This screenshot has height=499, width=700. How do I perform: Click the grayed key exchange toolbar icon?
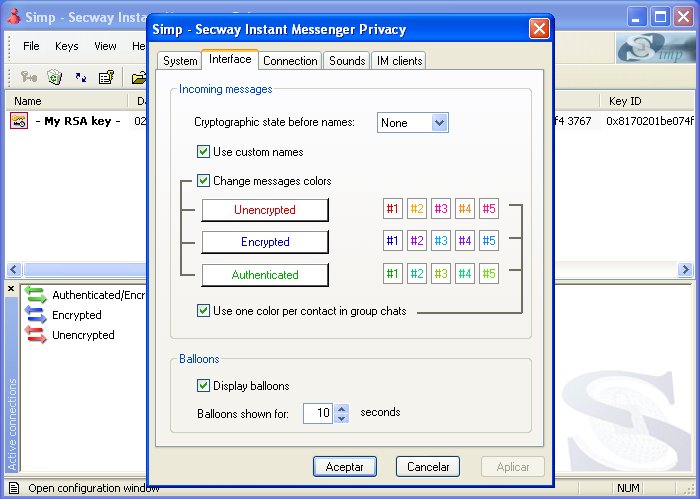click(29, 77)
